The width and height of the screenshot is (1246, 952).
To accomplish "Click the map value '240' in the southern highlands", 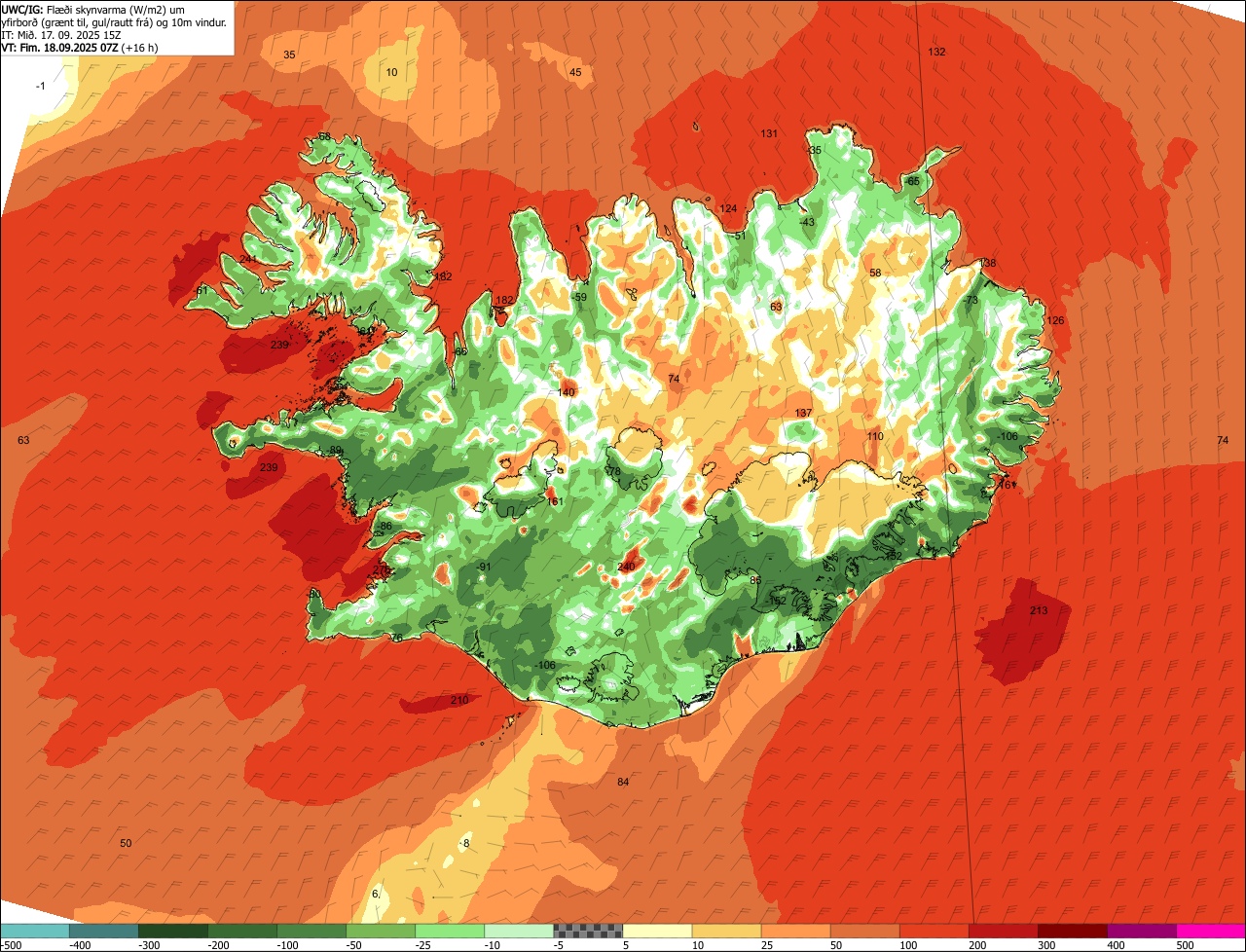I will point(626,567).
